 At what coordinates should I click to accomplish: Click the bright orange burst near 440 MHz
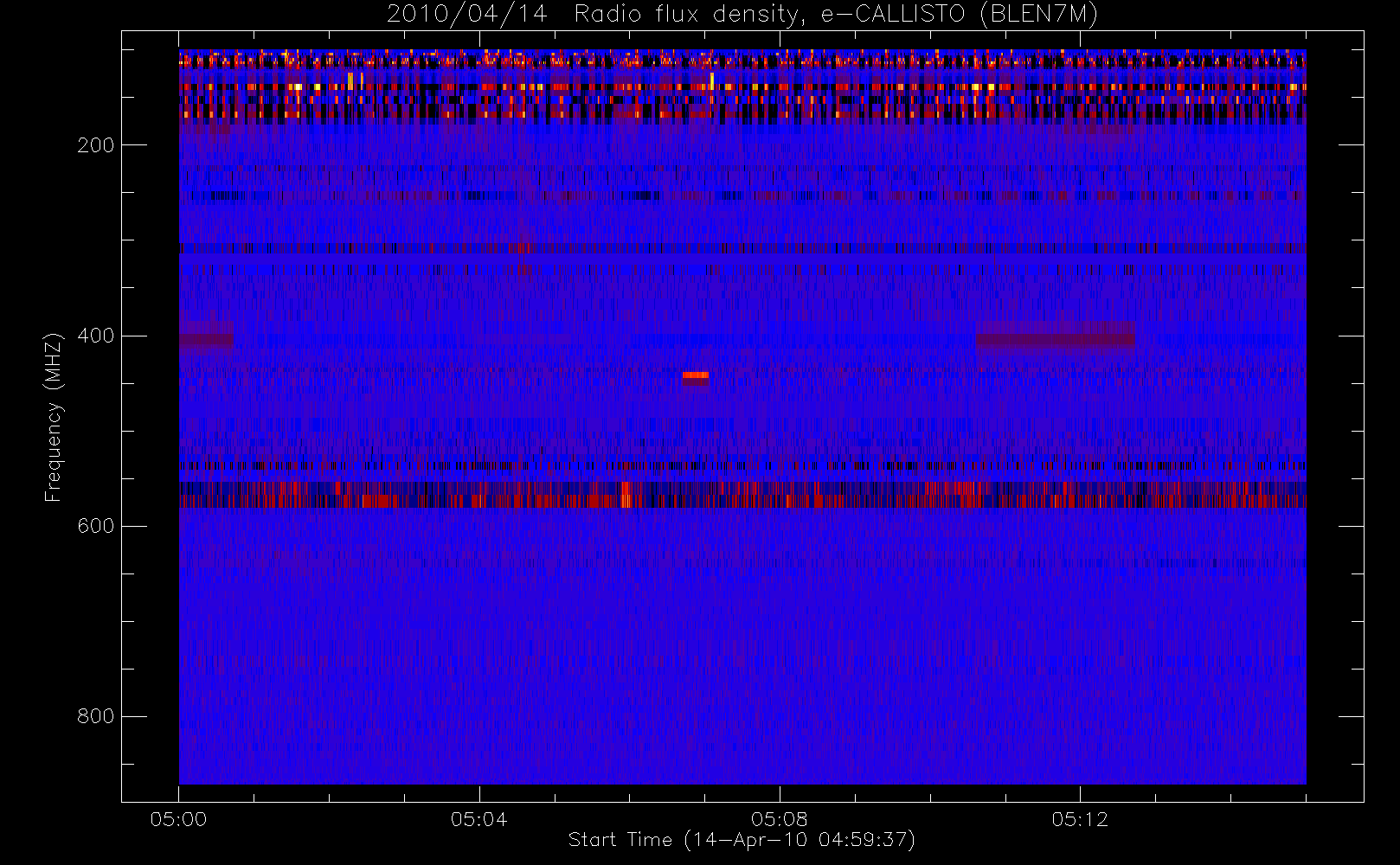[x=696, y=375]
